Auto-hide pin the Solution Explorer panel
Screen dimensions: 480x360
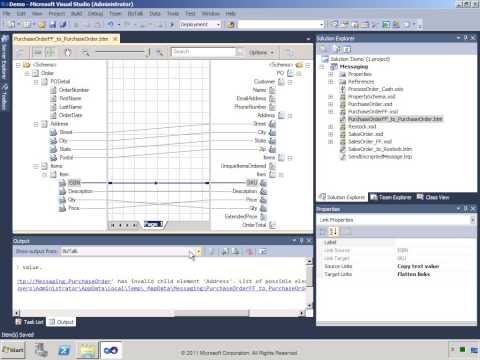point(466,38)
